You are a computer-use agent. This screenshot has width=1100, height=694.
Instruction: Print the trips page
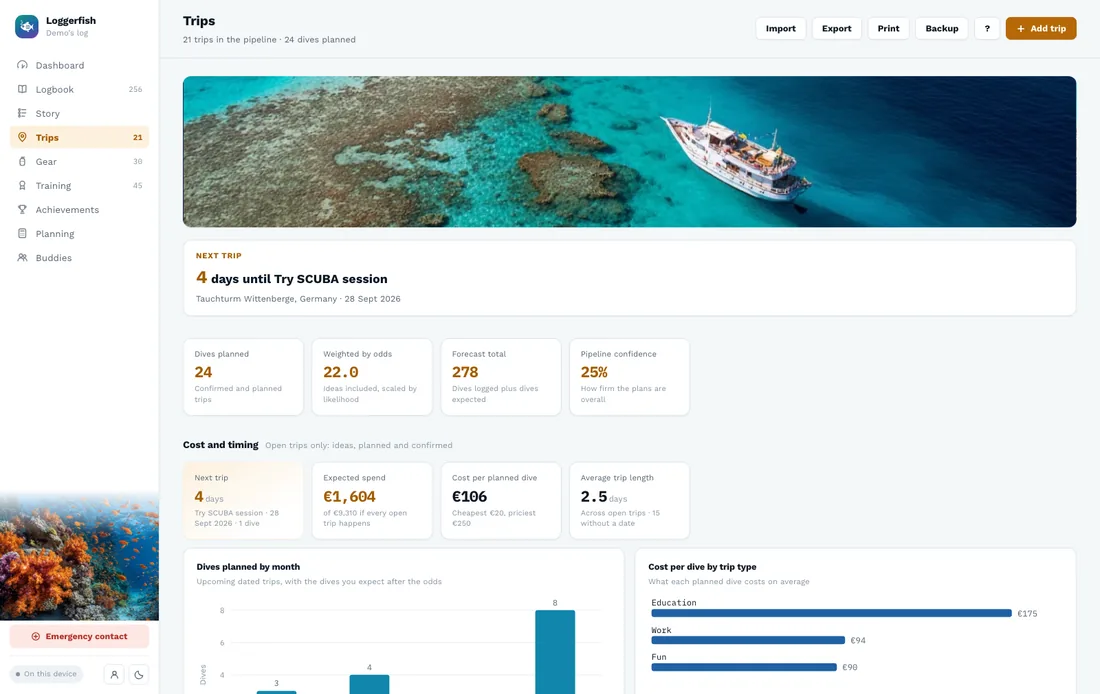[x=888, y=28]
